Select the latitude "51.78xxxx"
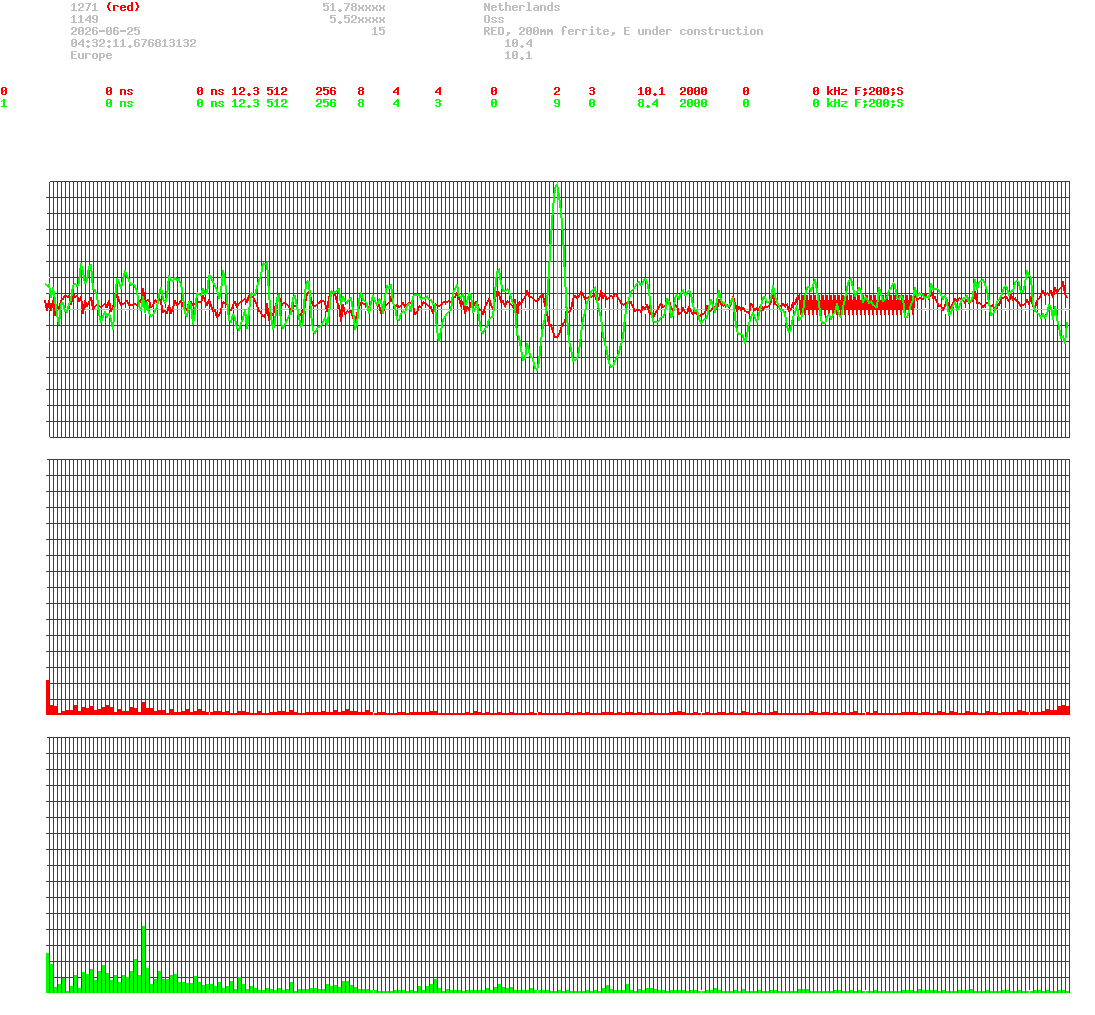This screenshot has height=1015, width=1095. [x=353, y=7]
